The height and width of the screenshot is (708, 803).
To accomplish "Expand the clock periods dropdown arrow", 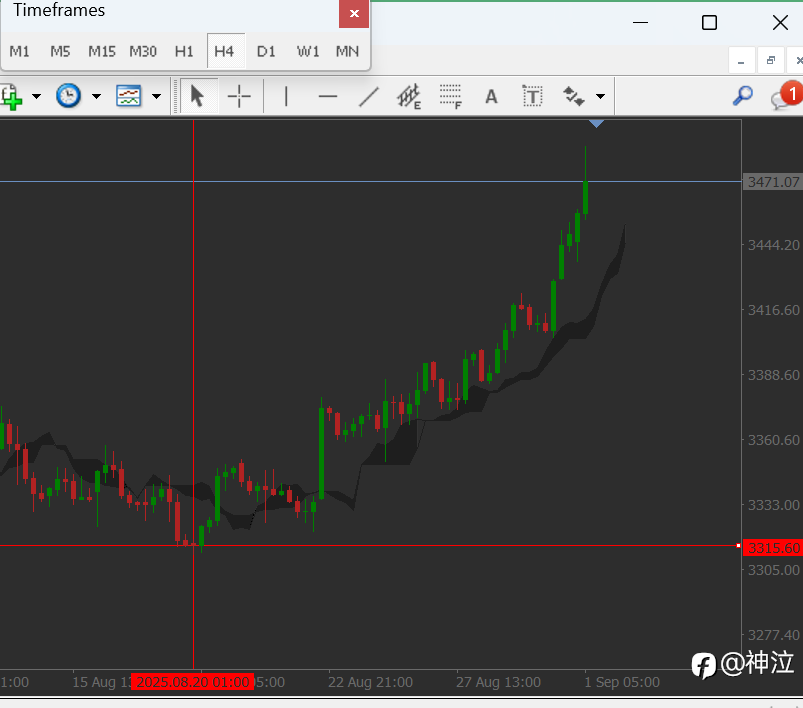I will point(96,96).
